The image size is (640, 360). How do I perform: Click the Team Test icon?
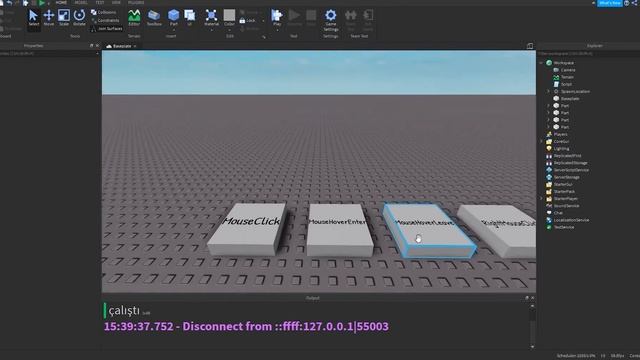pos(350,20)
